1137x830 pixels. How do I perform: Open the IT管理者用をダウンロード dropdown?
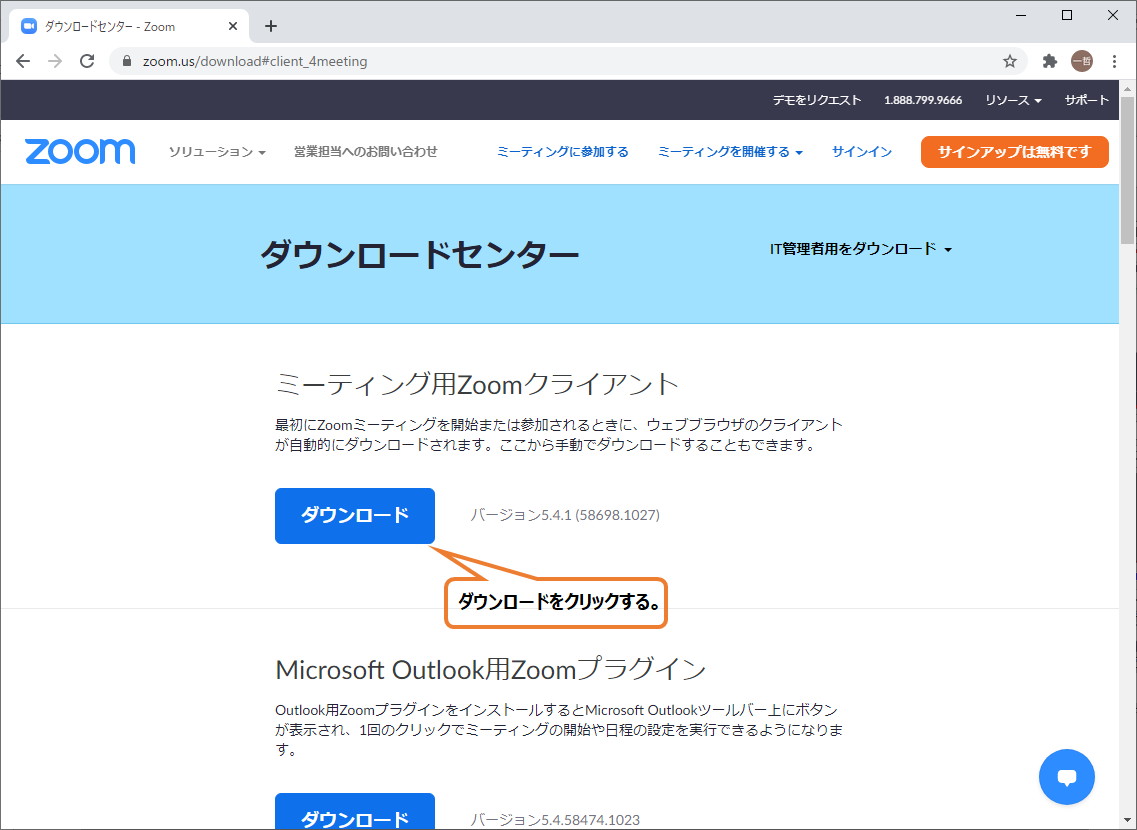[x=860, y=249]
